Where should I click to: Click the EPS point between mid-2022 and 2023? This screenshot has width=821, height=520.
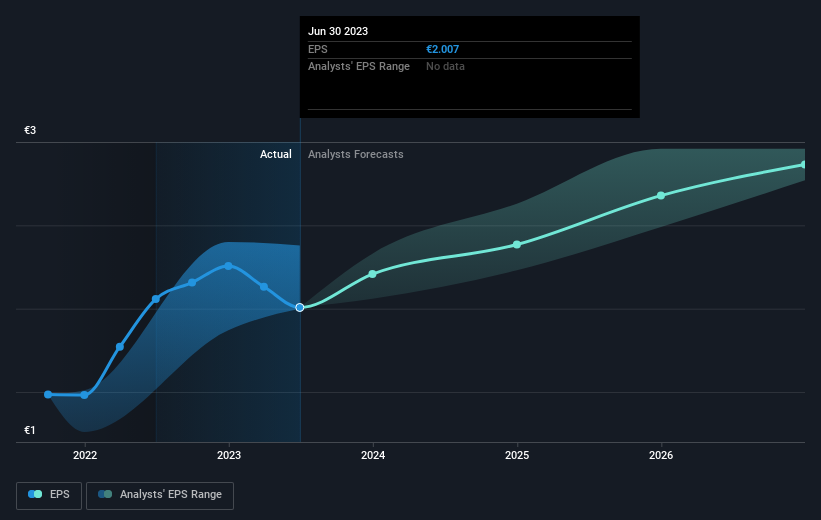[x=192, y=283]
